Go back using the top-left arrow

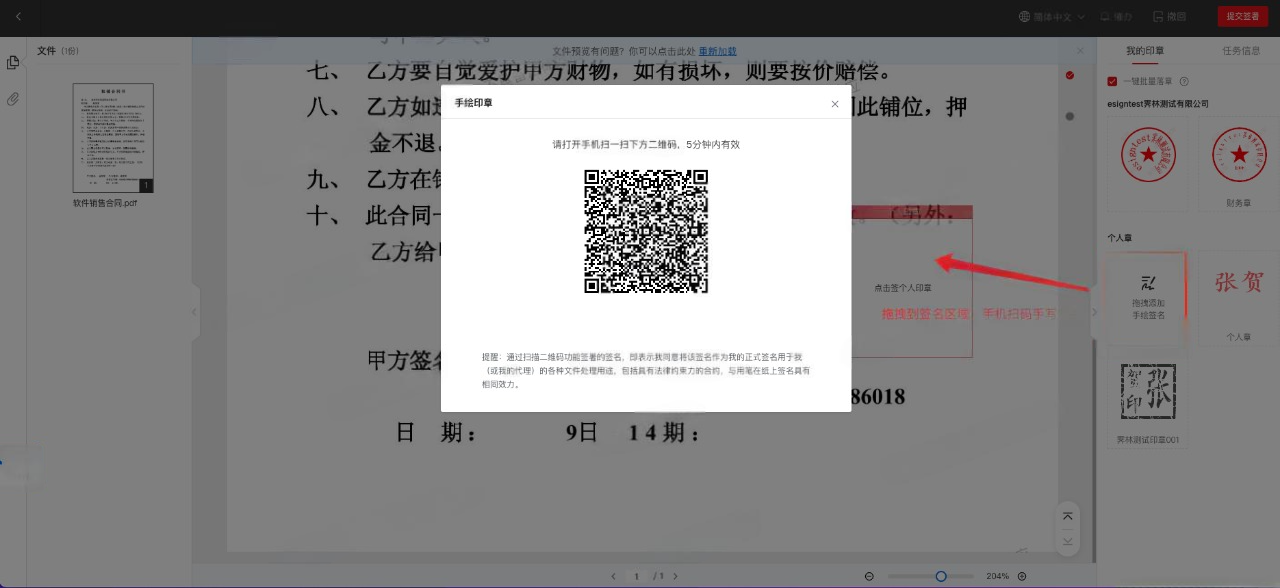[x=18, y=16]
